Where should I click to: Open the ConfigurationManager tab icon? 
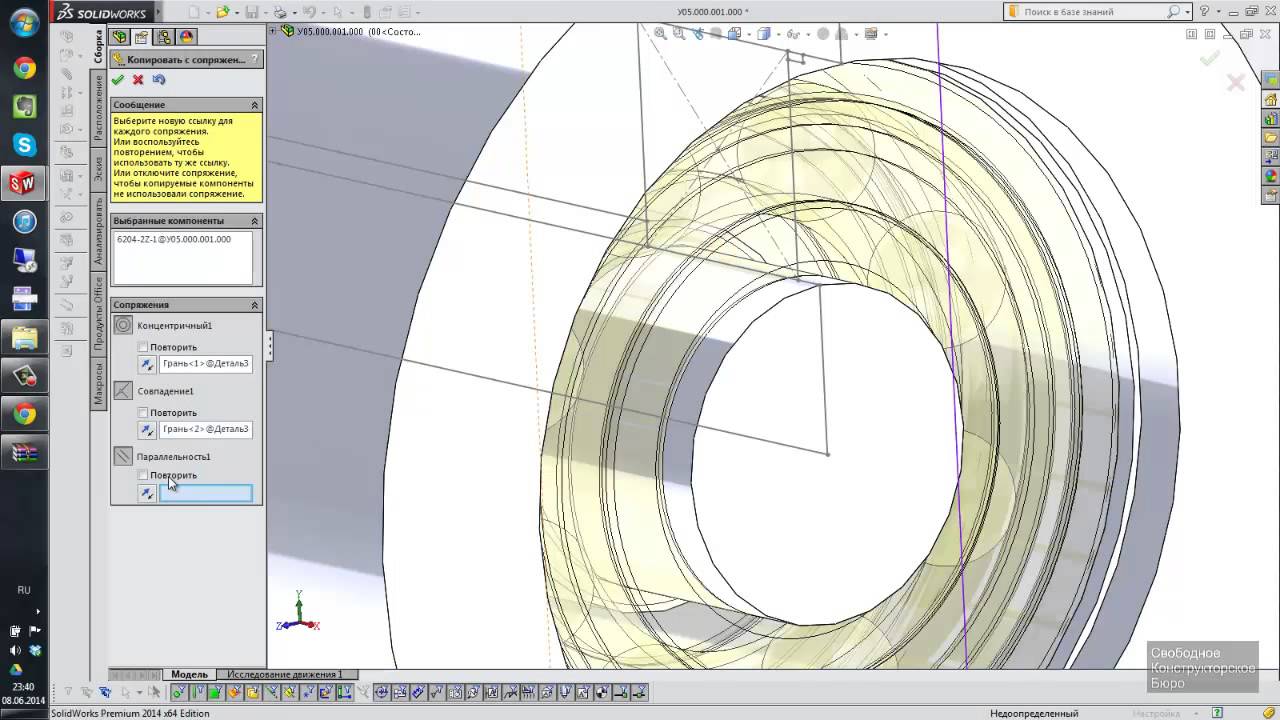[x=164, y=37]
